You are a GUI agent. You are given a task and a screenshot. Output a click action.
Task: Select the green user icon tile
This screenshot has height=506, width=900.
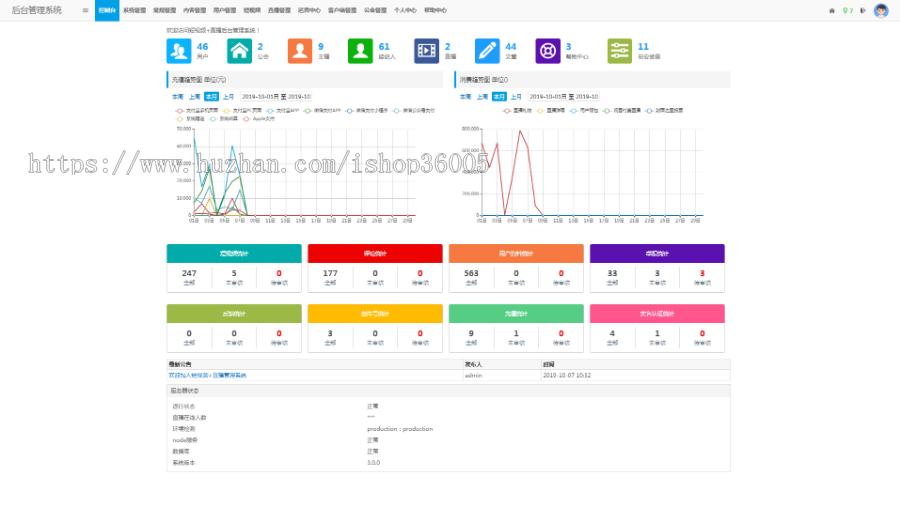[360, 51]
